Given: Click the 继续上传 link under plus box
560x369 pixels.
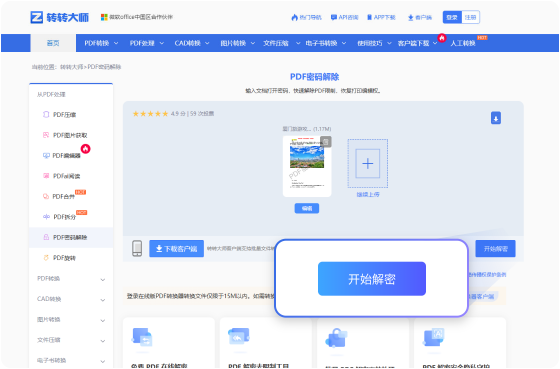Looking at the screenshot, I should (x=368, y=194).
